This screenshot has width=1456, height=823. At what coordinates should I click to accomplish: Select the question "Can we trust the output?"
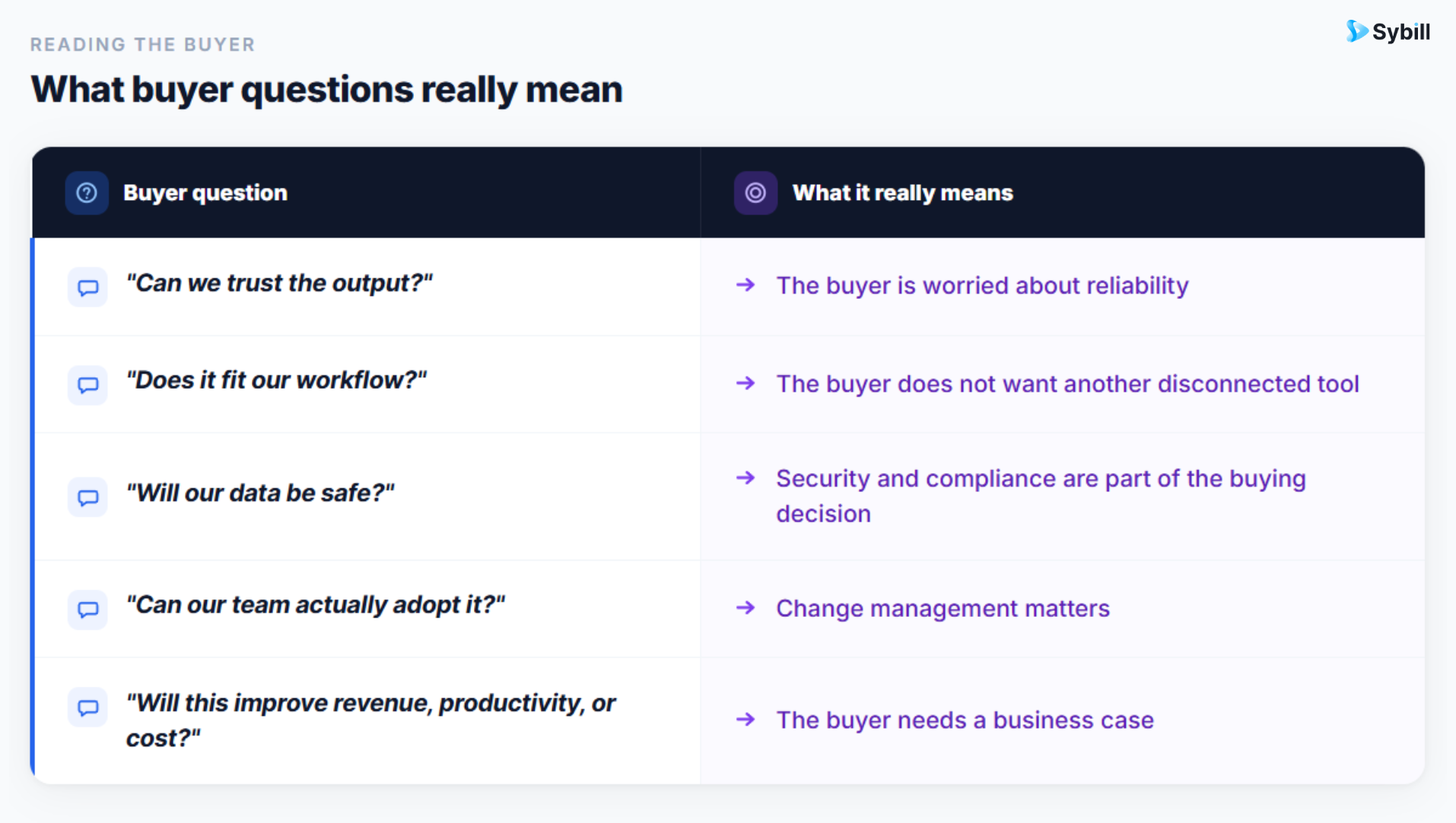279,283
